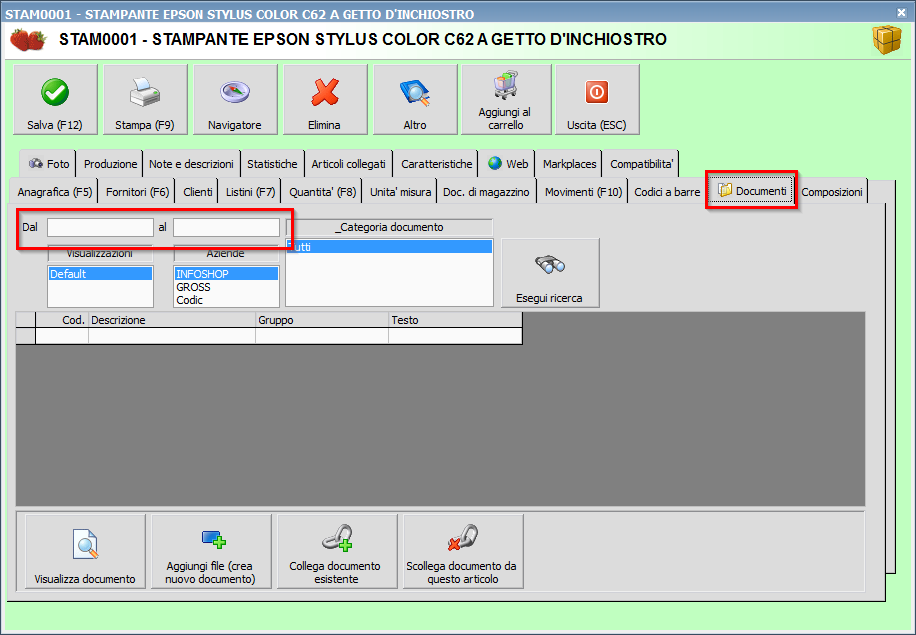Open the Articoli collegati tab

(x=348, y=164)
